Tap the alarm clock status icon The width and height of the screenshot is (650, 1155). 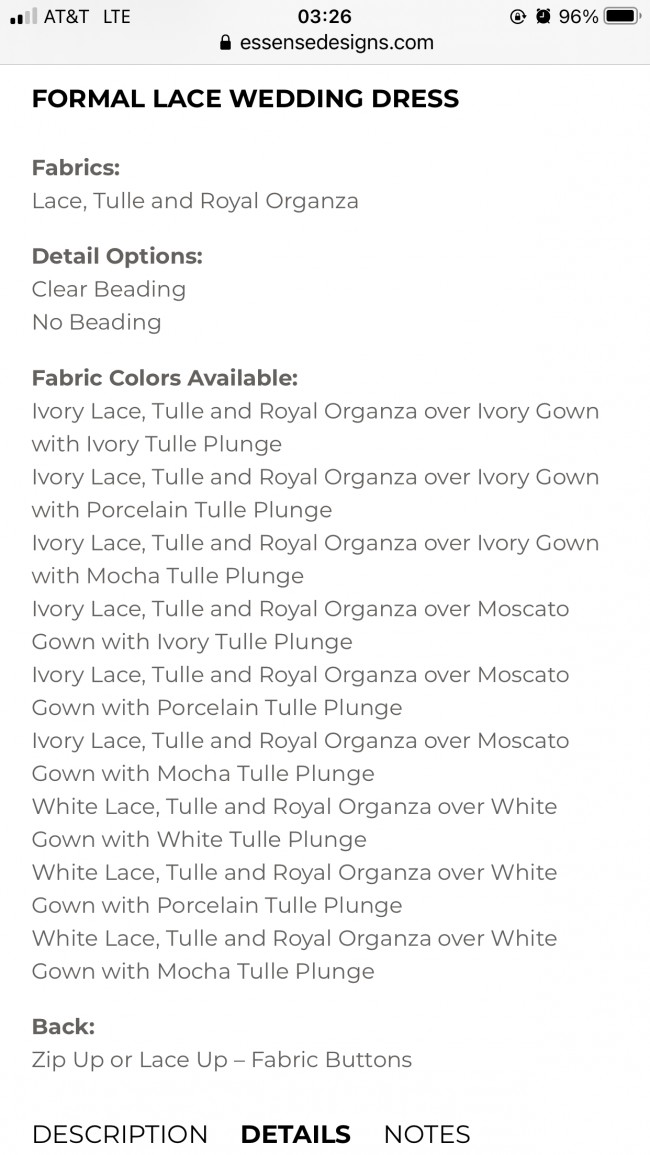click(543, 17)
